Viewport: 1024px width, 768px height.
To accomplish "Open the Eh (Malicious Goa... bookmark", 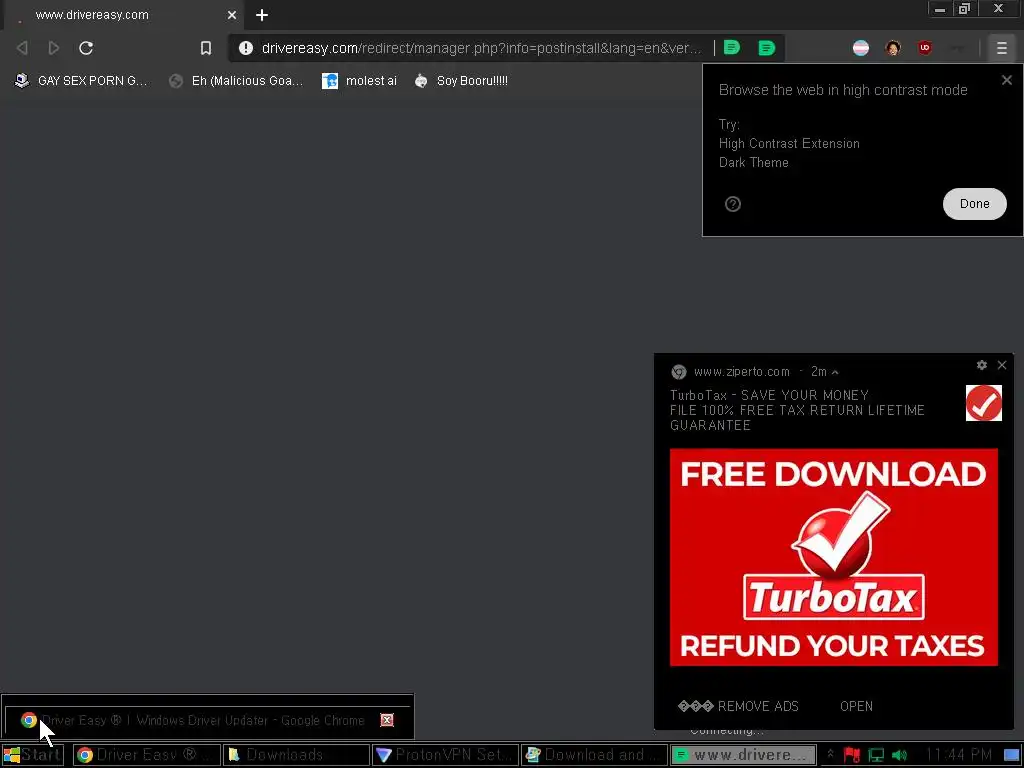I will click(x=236, y=81).
